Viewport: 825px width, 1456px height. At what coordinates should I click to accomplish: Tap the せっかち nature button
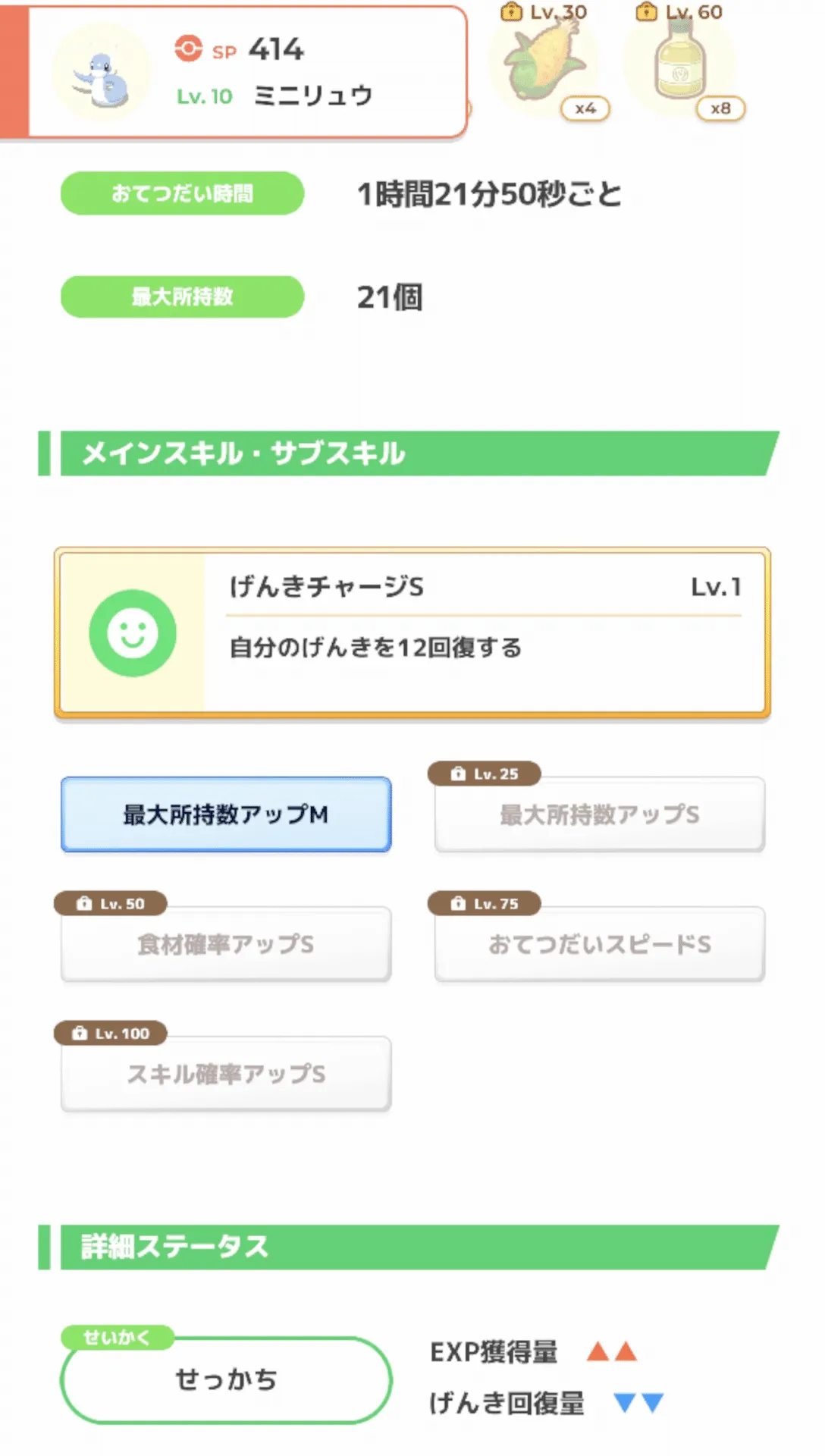[x=226, y=1380]
